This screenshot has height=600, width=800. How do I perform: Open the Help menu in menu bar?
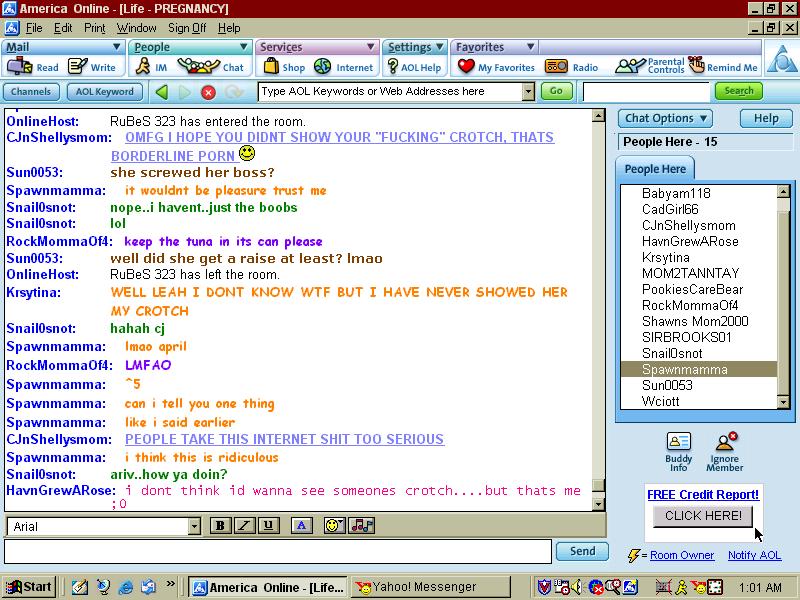(229, 28)
